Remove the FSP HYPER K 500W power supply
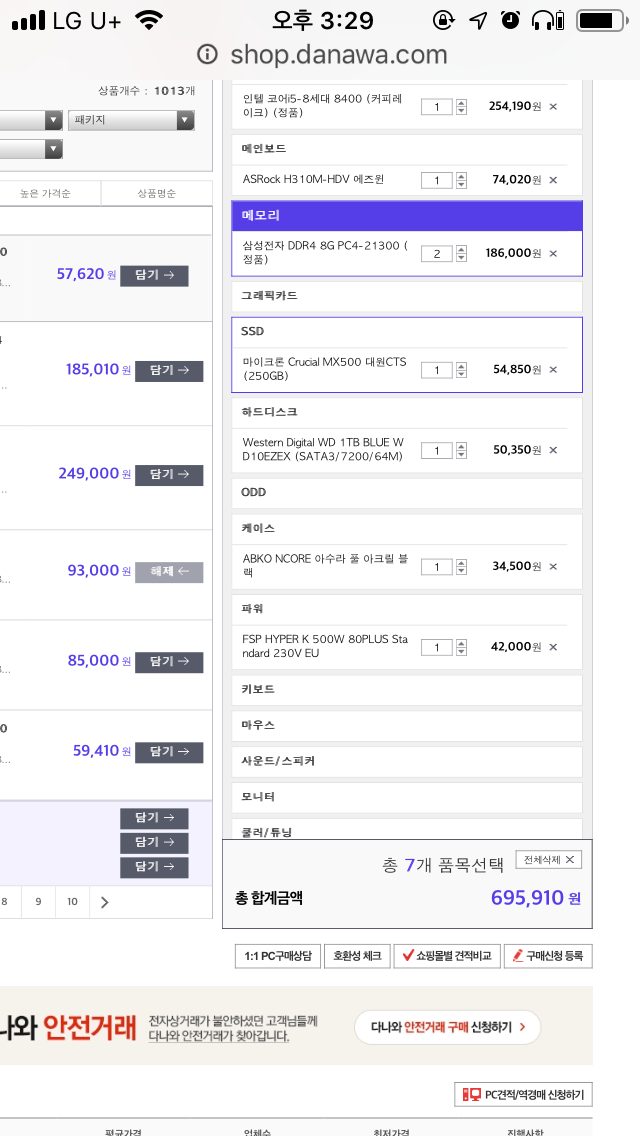This screenshot has width=640, height=1136. [x=553, y=647]
